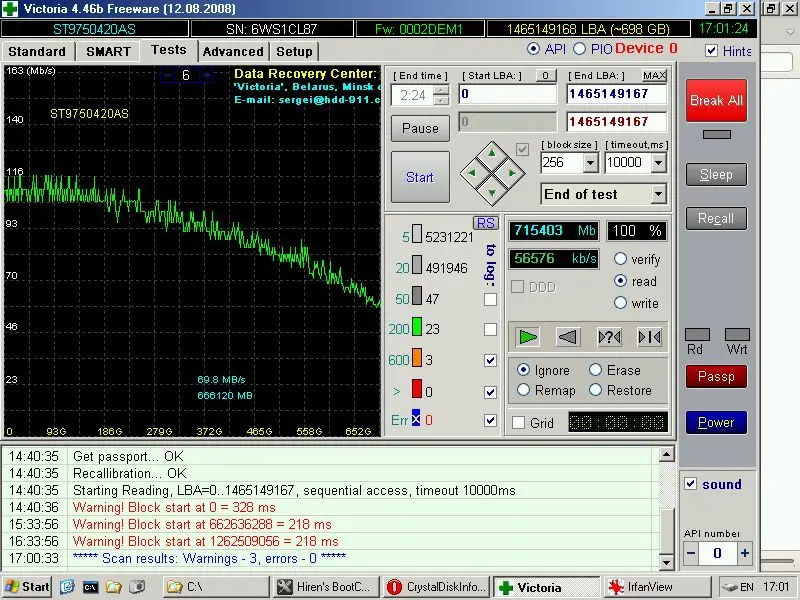Click the Start scan button
Image resolution: width=800 pixels, height=600 pixels.
tap(420, 177)
